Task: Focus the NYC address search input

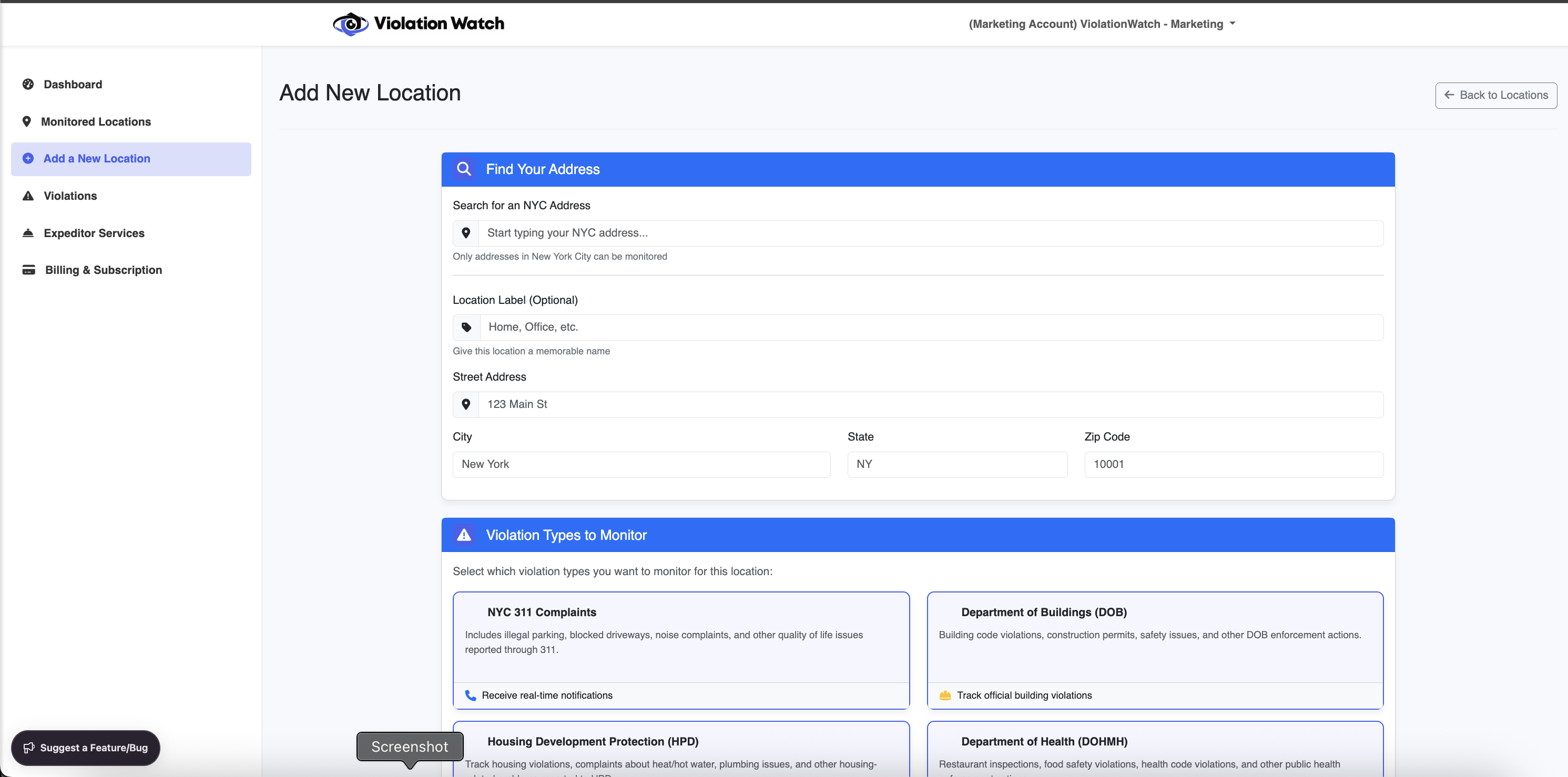Action: 931,233
